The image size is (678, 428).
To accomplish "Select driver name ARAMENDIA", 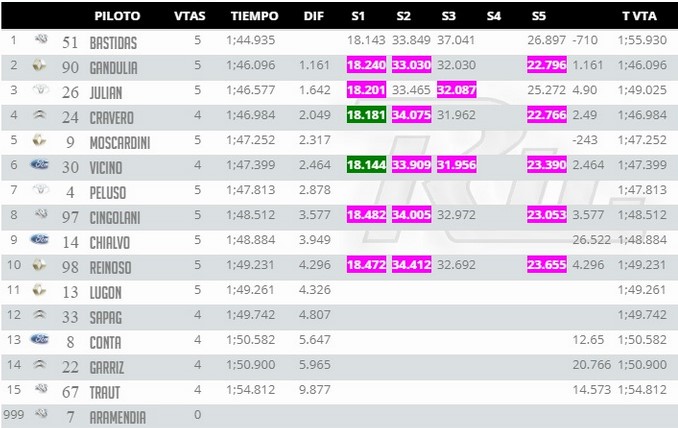I will click(x=118, y=417).
